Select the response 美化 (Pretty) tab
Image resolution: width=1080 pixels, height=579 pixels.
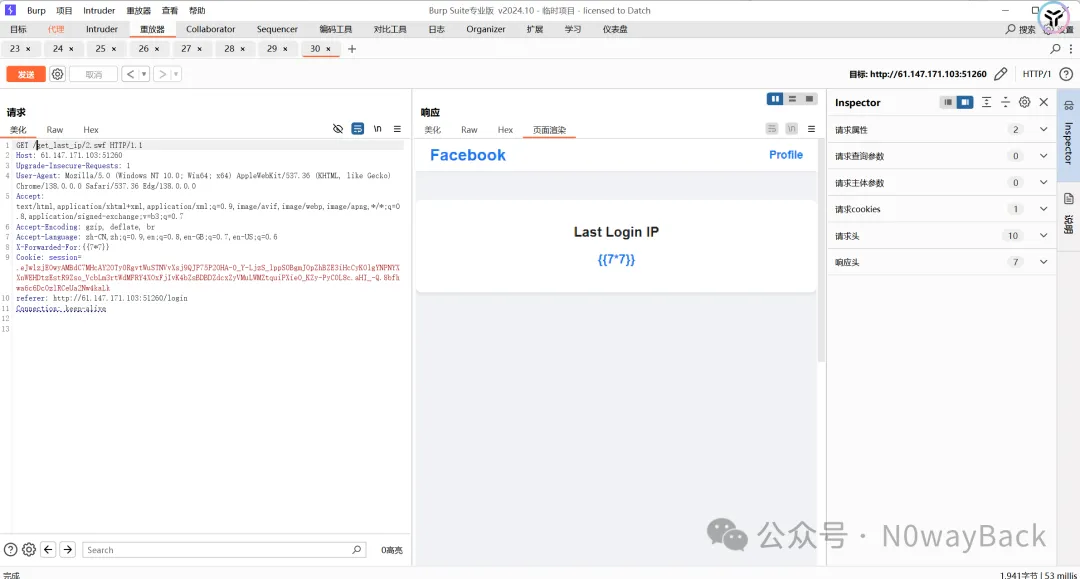click(433, 129)
